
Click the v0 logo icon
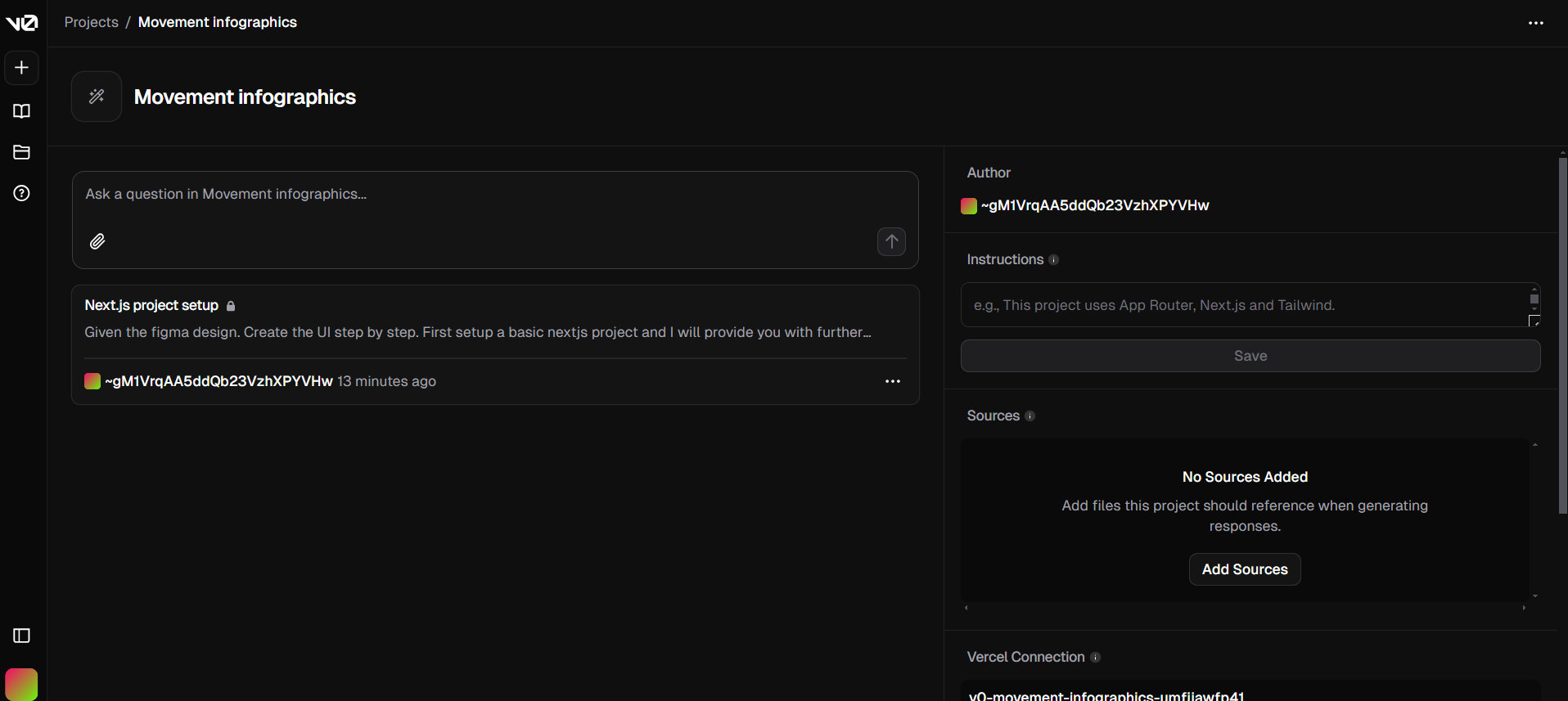tap(22, 23)
